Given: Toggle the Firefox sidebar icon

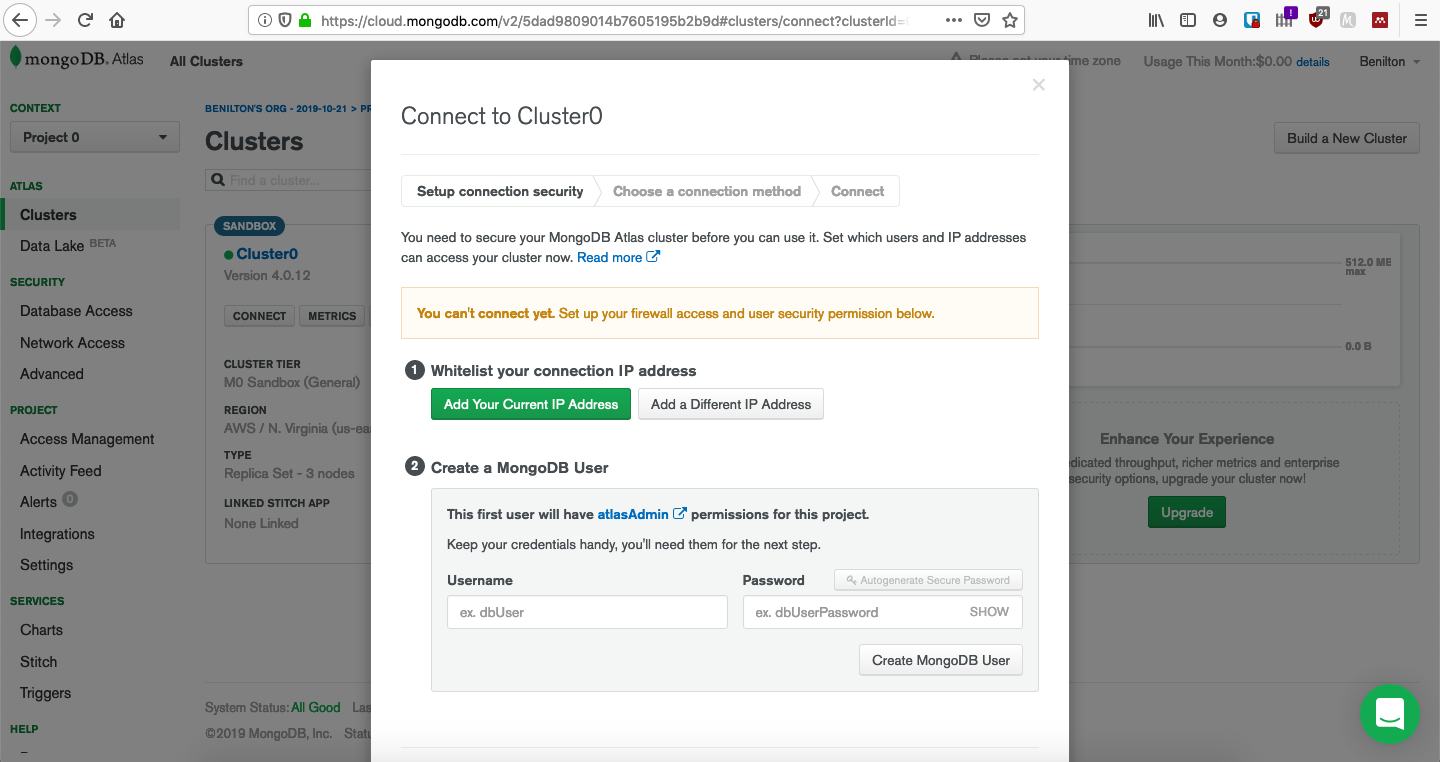Looking at the screenshot, I should [1188, 20].
